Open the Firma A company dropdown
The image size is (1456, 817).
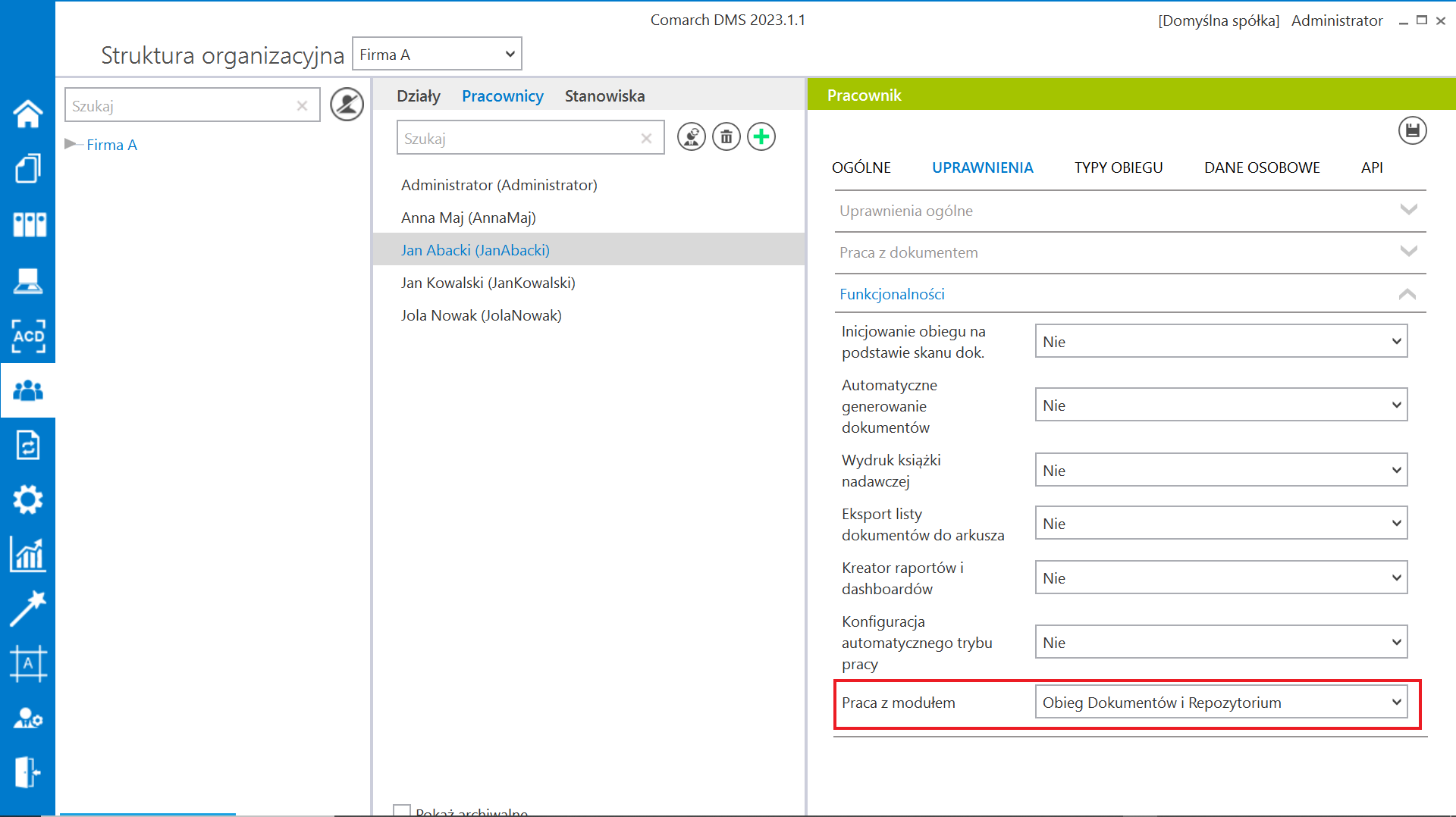coord(437,55)
